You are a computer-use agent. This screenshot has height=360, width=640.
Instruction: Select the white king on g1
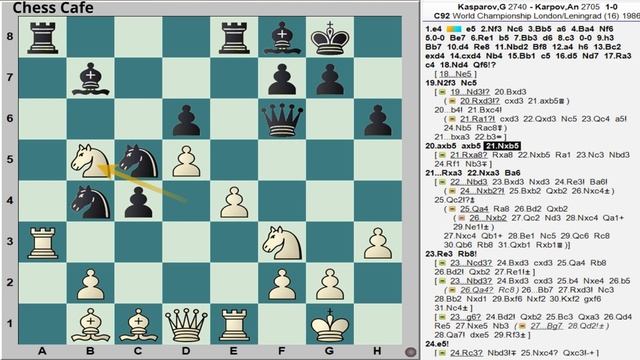pyautogui.click(x=330, y=325)
